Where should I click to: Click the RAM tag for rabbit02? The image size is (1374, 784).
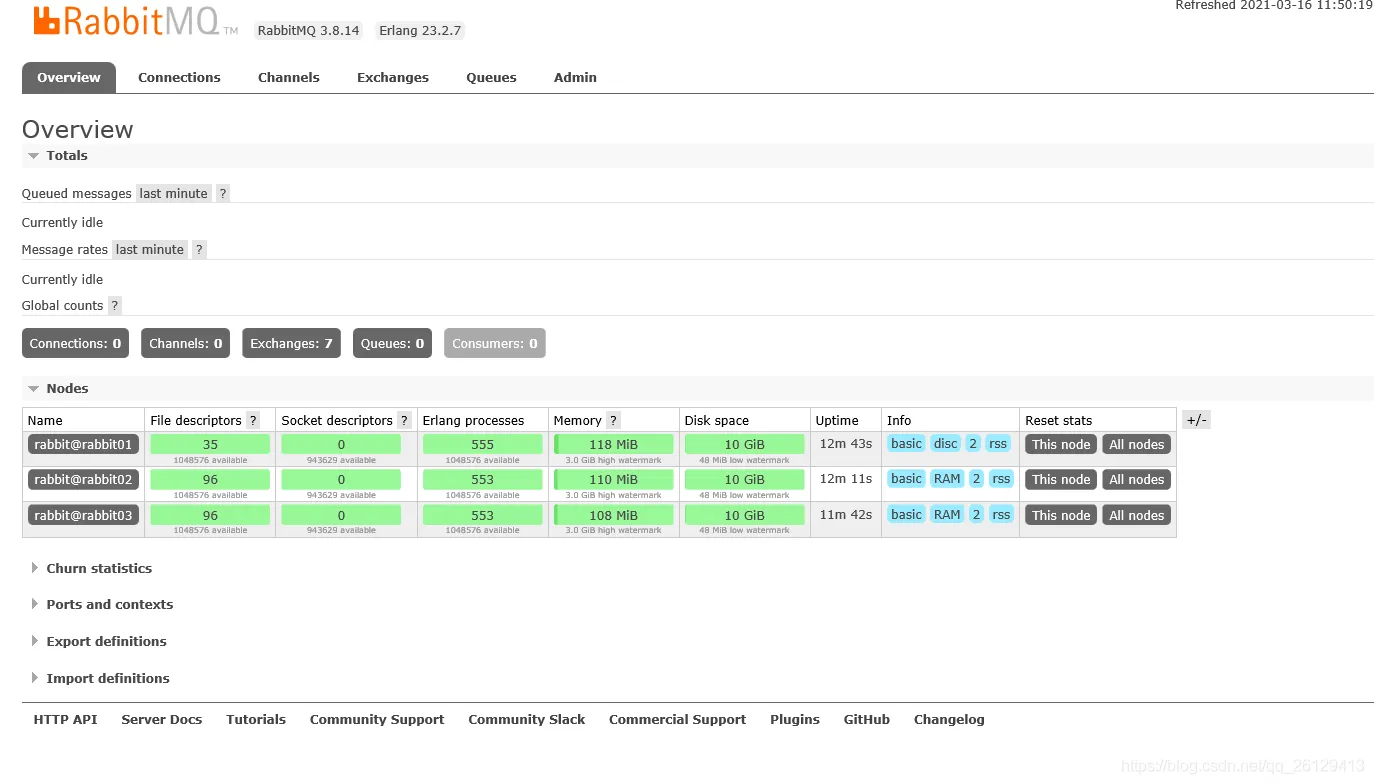(x=947, y=478)
